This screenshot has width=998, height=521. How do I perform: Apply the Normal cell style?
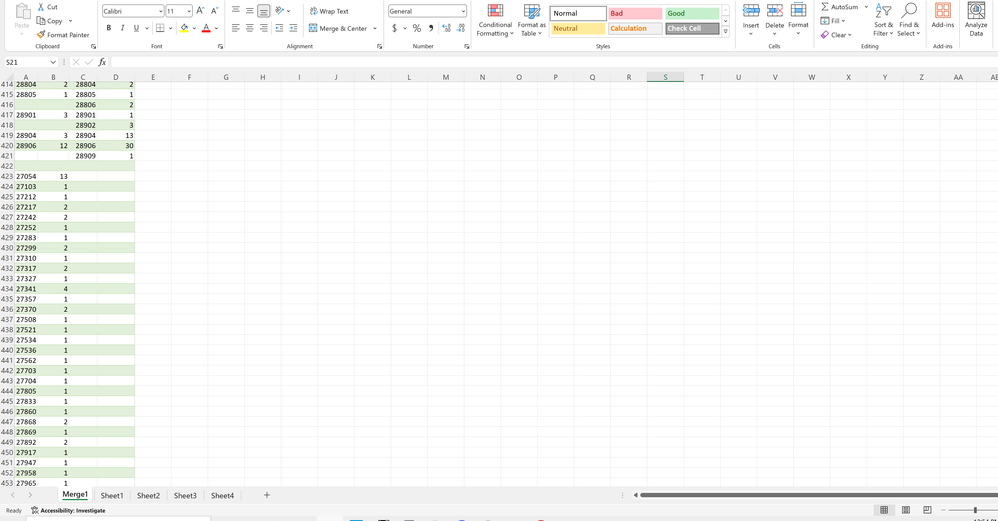[x=578, y=13]
